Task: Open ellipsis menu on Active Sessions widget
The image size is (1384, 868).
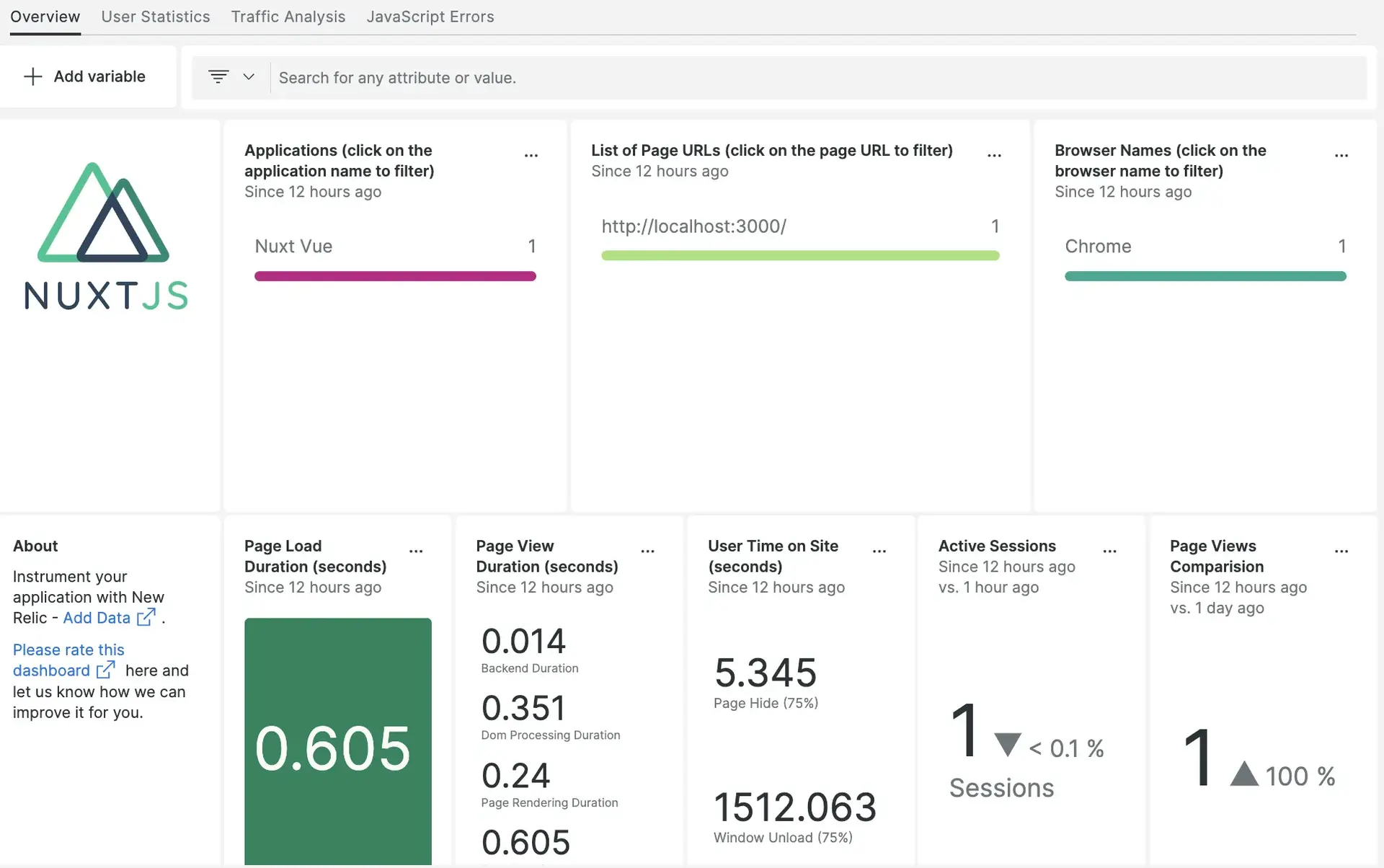Action: (x=1109, y=552)
